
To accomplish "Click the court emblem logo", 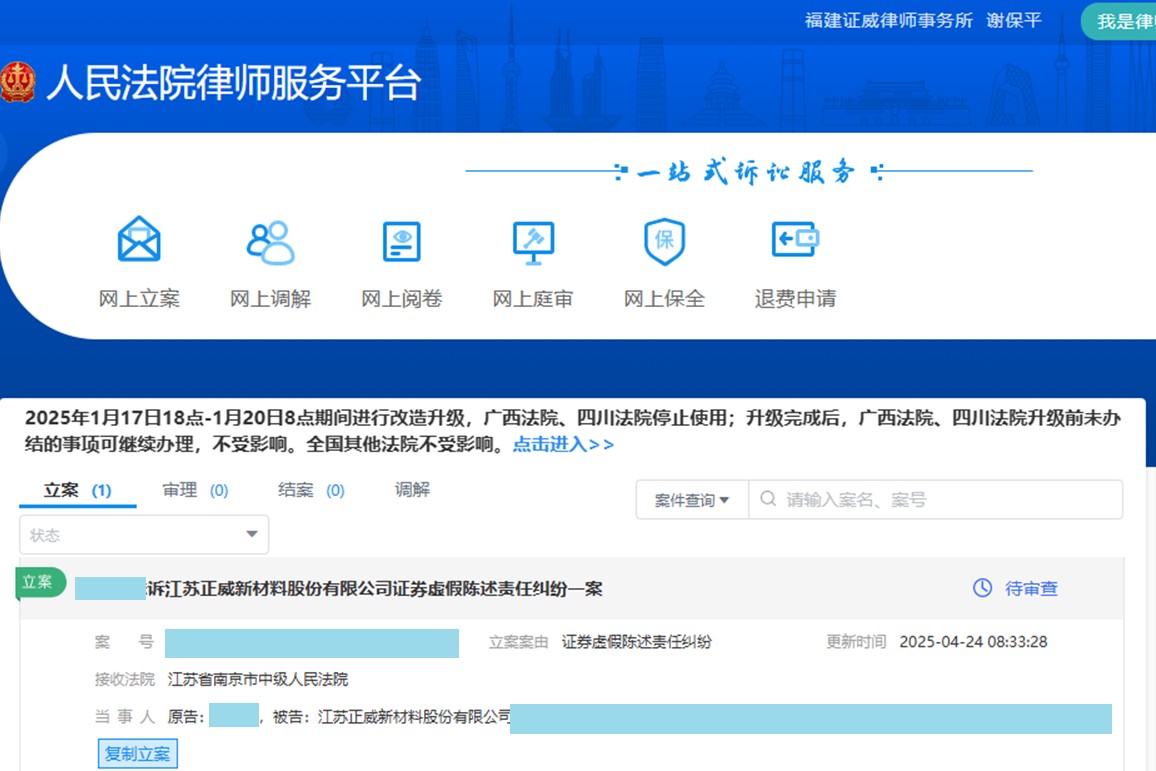I will [18, 82].
